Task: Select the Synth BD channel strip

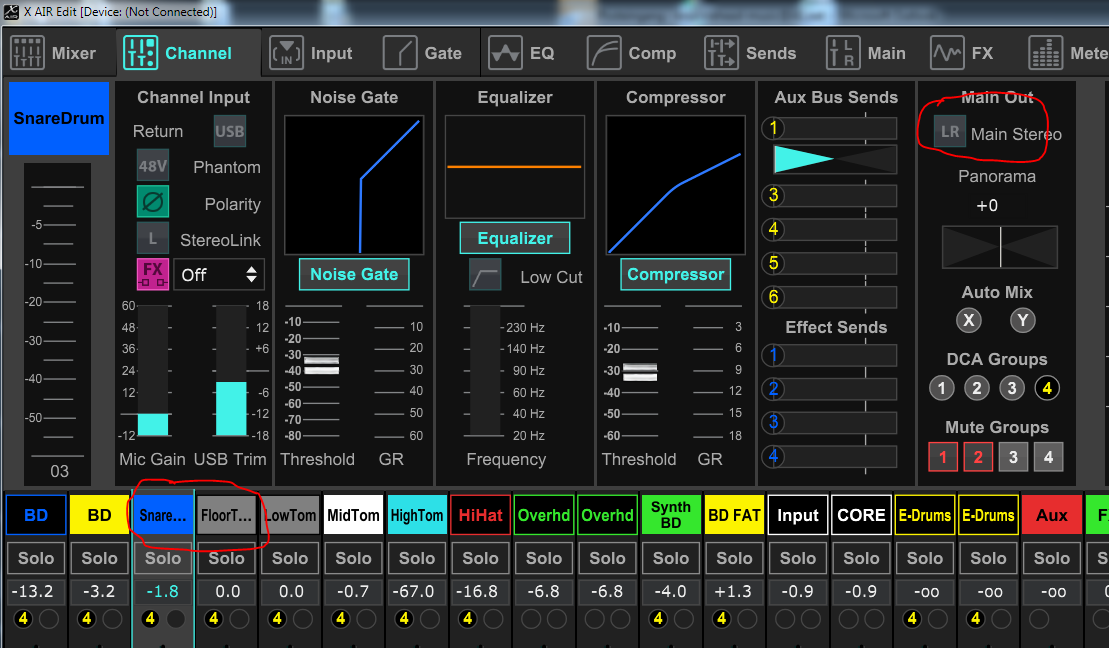Action: 671,515
